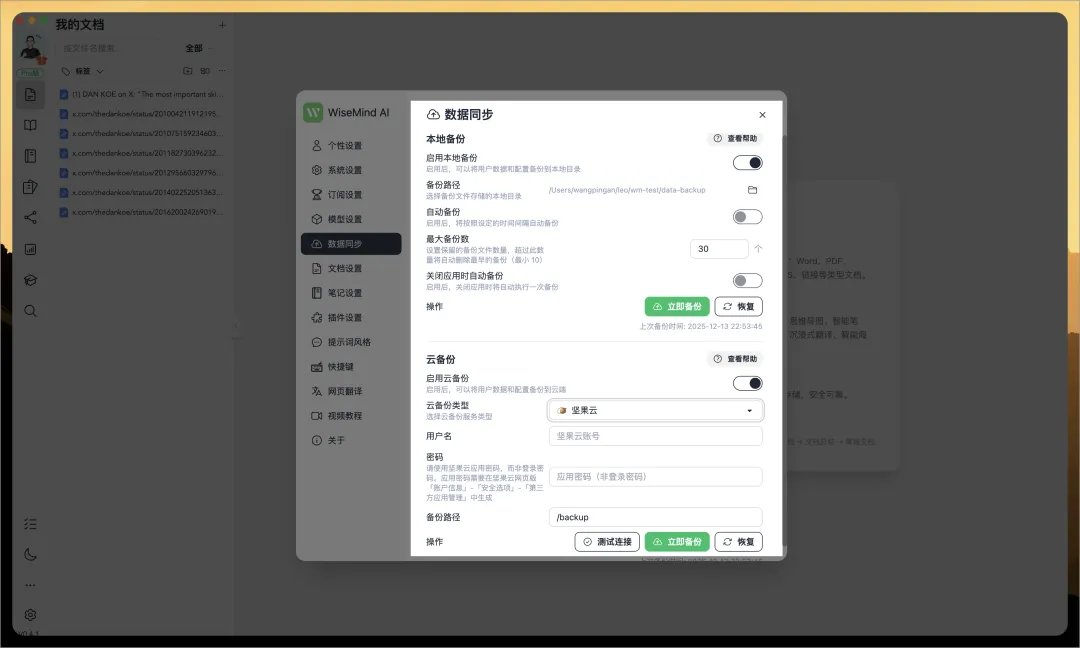Image resolution: width=1080 pixels, height=648 pixels.
Task: Turn off the 启用云备份 switch
Action: point(747,383)
